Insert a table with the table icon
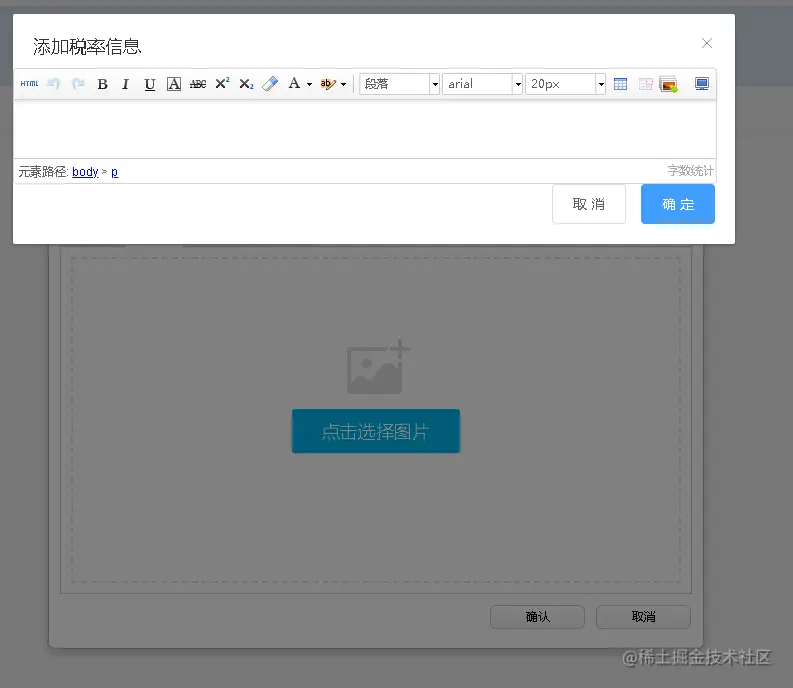793x688 pixels. (x=620, y=84)
